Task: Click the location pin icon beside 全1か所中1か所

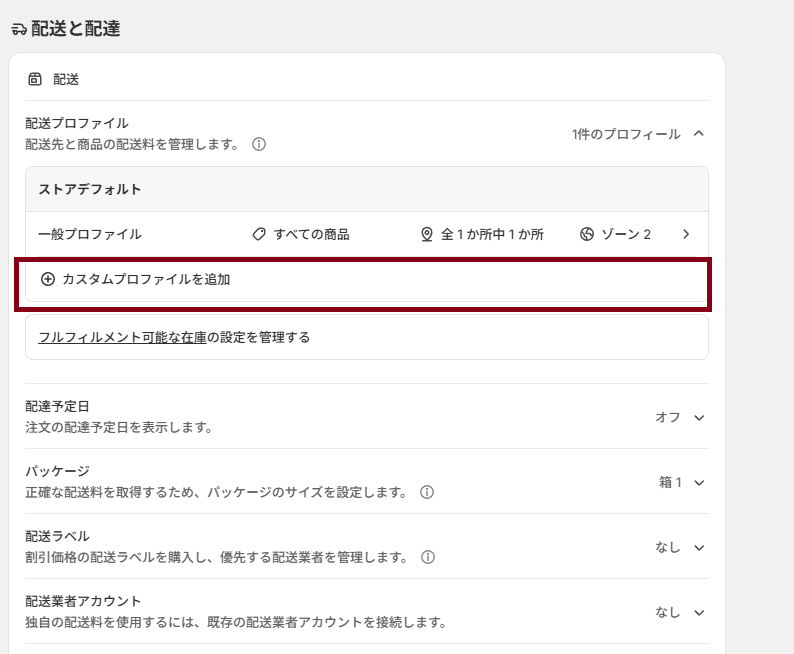Action: [x=427, y=234]
